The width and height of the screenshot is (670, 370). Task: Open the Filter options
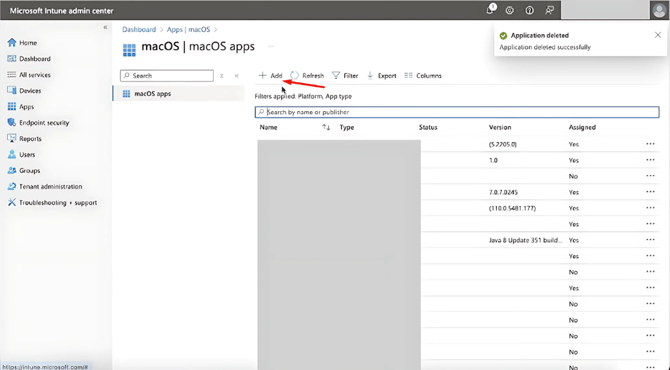pyautogui.click(x=345, y=76)
